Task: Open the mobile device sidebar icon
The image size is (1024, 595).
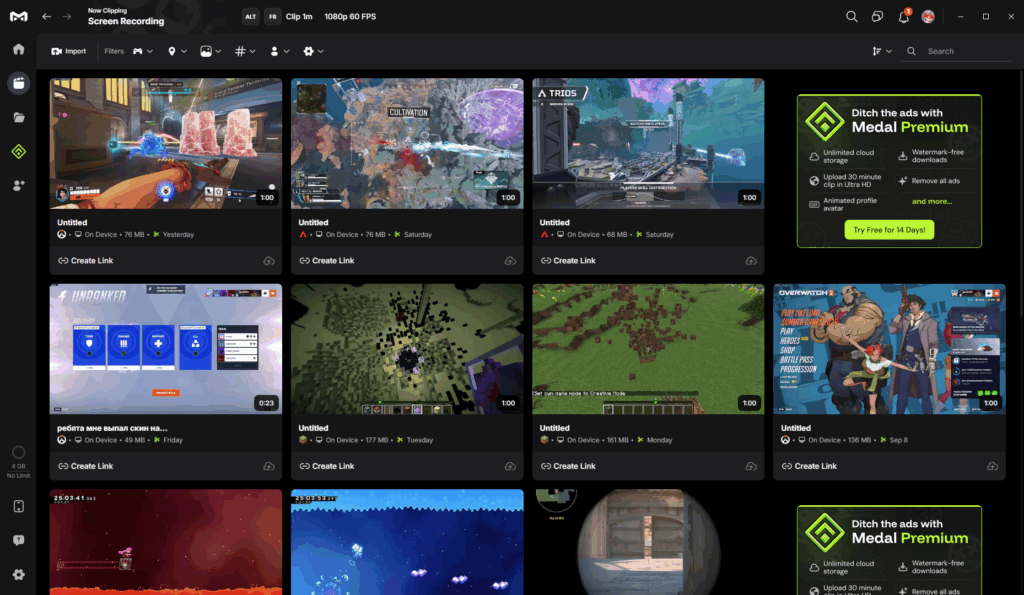Action: [18, 506]
